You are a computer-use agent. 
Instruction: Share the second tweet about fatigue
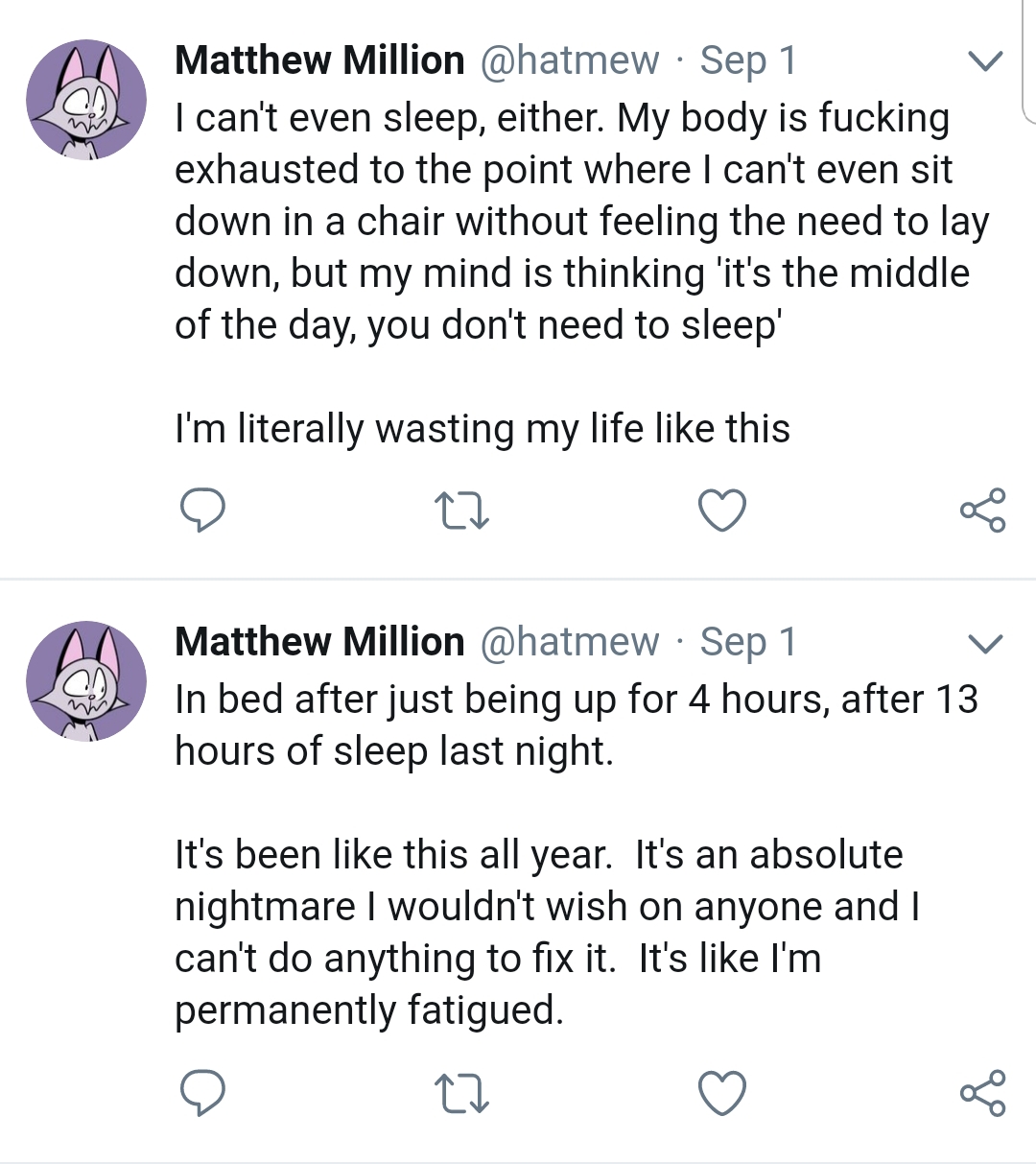click(x=982, y=1094)
